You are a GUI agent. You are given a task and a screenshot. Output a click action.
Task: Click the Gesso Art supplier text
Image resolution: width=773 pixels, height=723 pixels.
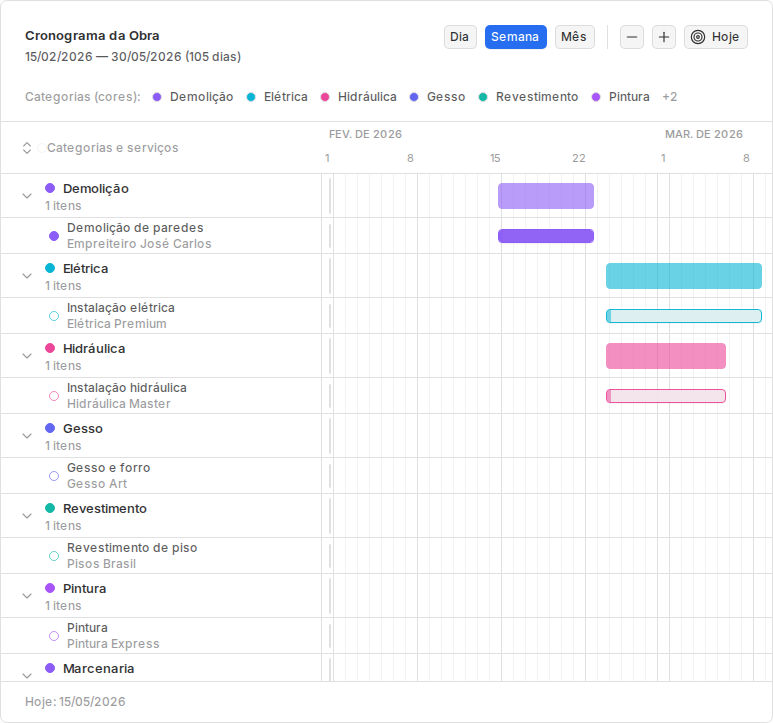click(97, 484)
